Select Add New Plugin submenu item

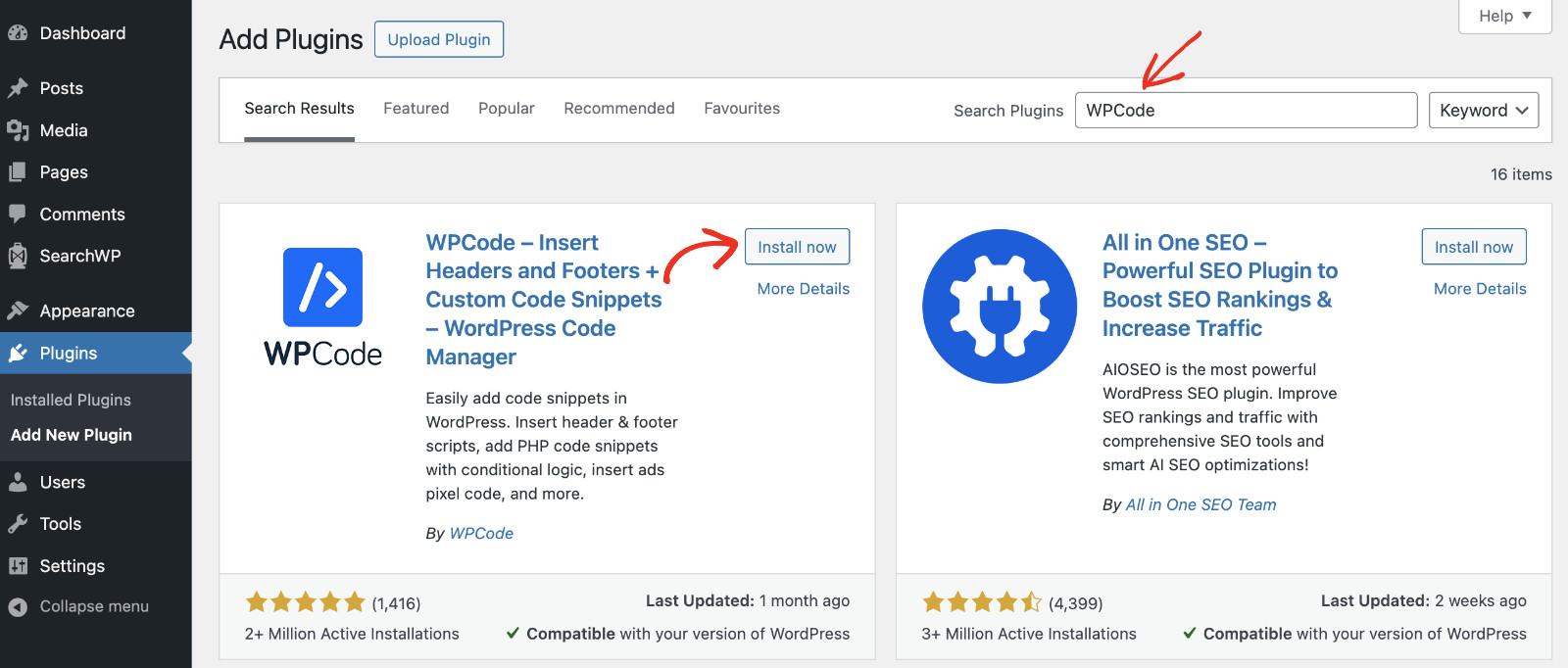pos(72,435)
